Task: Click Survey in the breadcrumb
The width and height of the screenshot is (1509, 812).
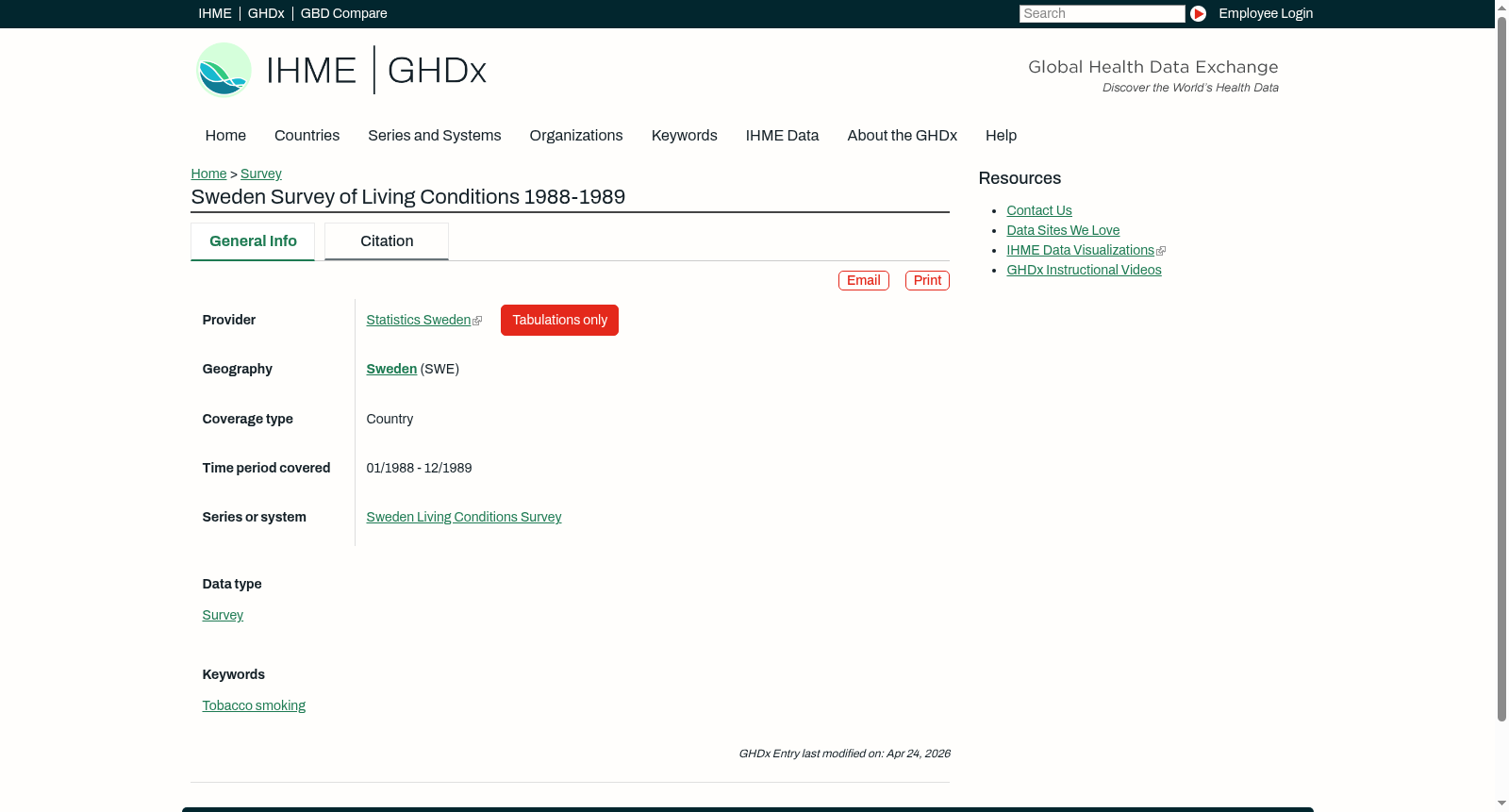Action: [x=261, y=174]
